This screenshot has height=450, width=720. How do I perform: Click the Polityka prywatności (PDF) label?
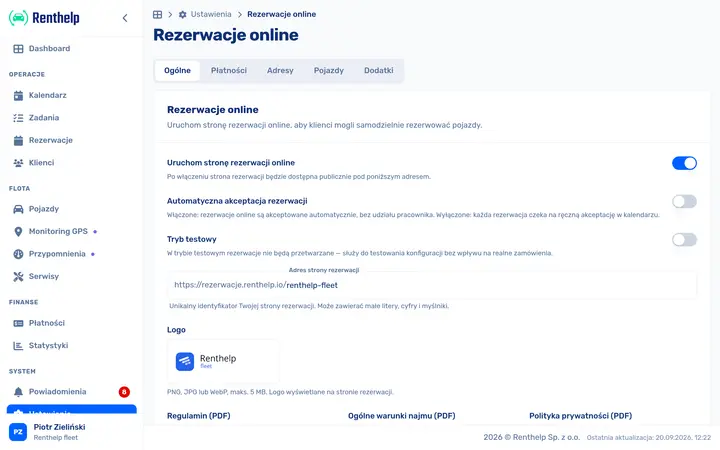[x=580, y=416]
